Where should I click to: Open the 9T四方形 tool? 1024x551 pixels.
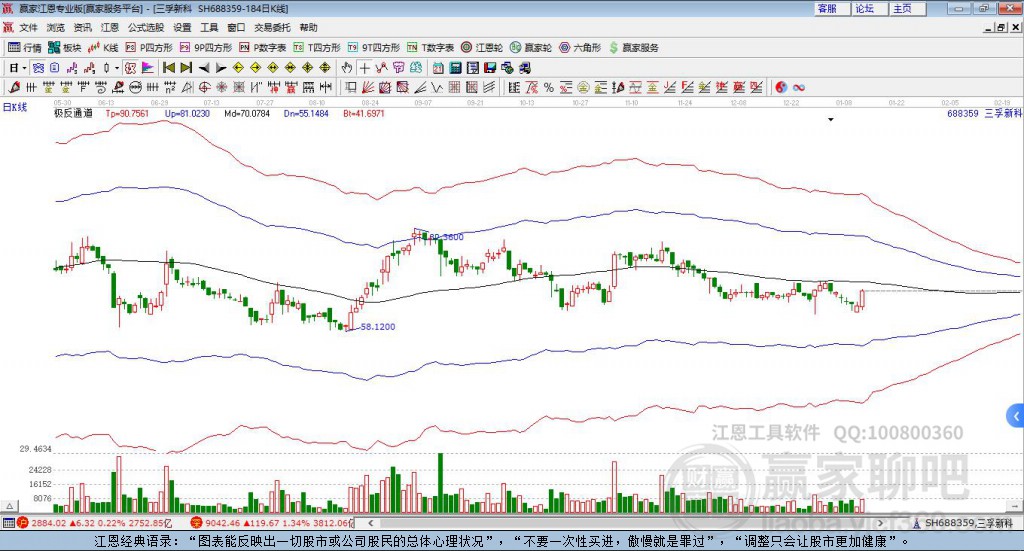374,48
